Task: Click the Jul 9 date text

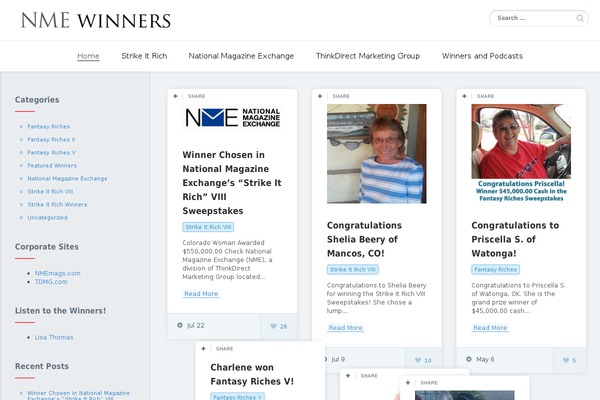Action: 338,359
